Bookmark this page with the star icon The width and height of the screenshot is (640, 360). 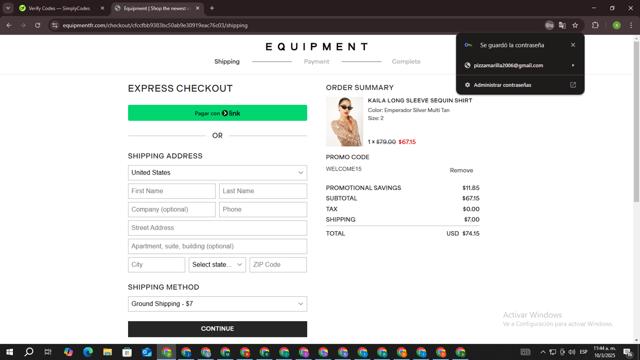[x=575, y=25]
